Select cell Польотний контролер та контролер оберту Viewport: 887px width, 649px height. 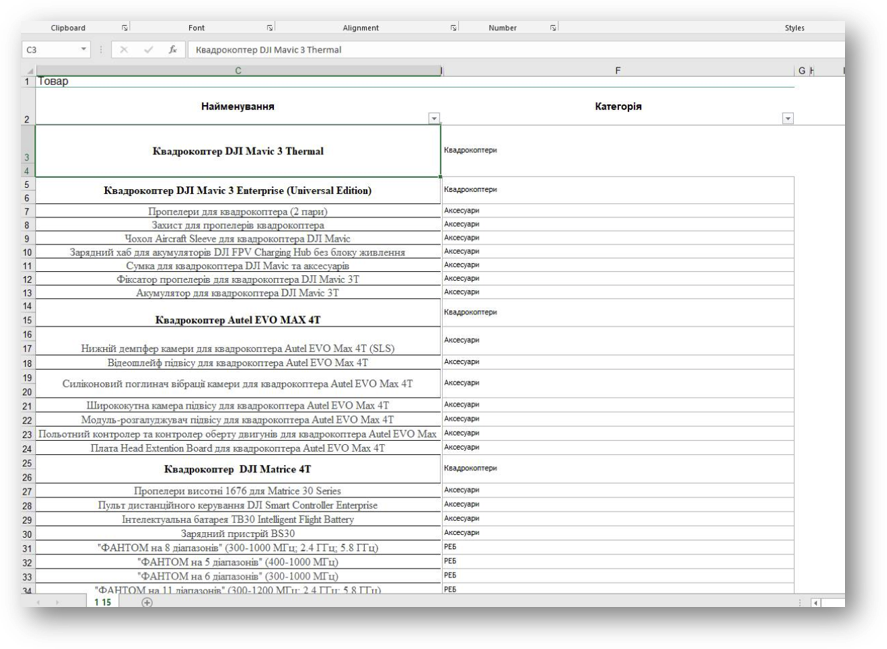[238, 434]
